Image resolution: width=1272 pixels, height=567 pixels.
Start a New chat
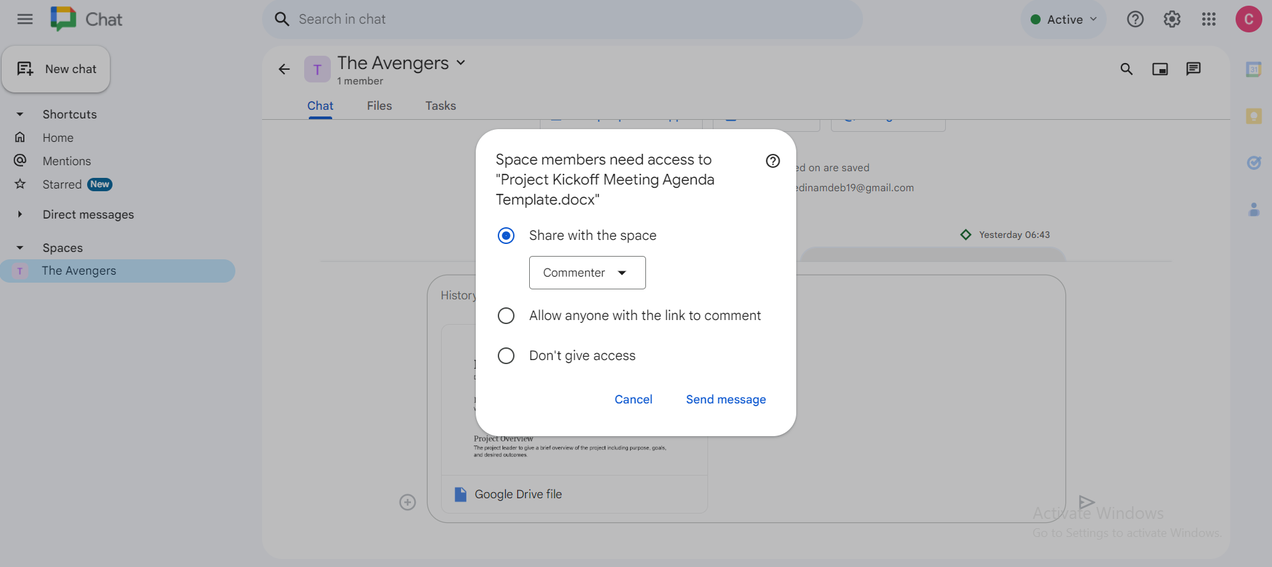click(x=57, y=69)
